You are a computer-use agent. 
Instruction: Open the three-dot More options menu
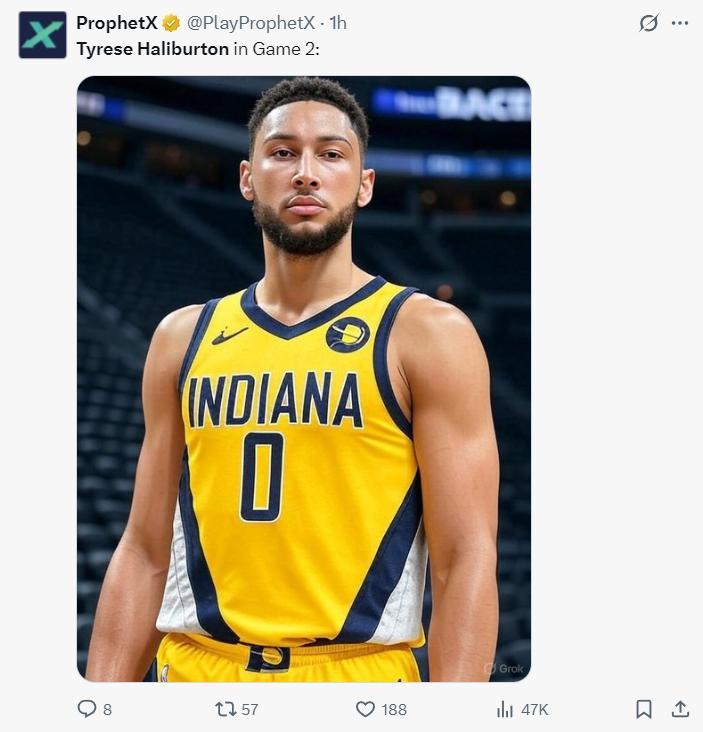click(x=680, y=23)
